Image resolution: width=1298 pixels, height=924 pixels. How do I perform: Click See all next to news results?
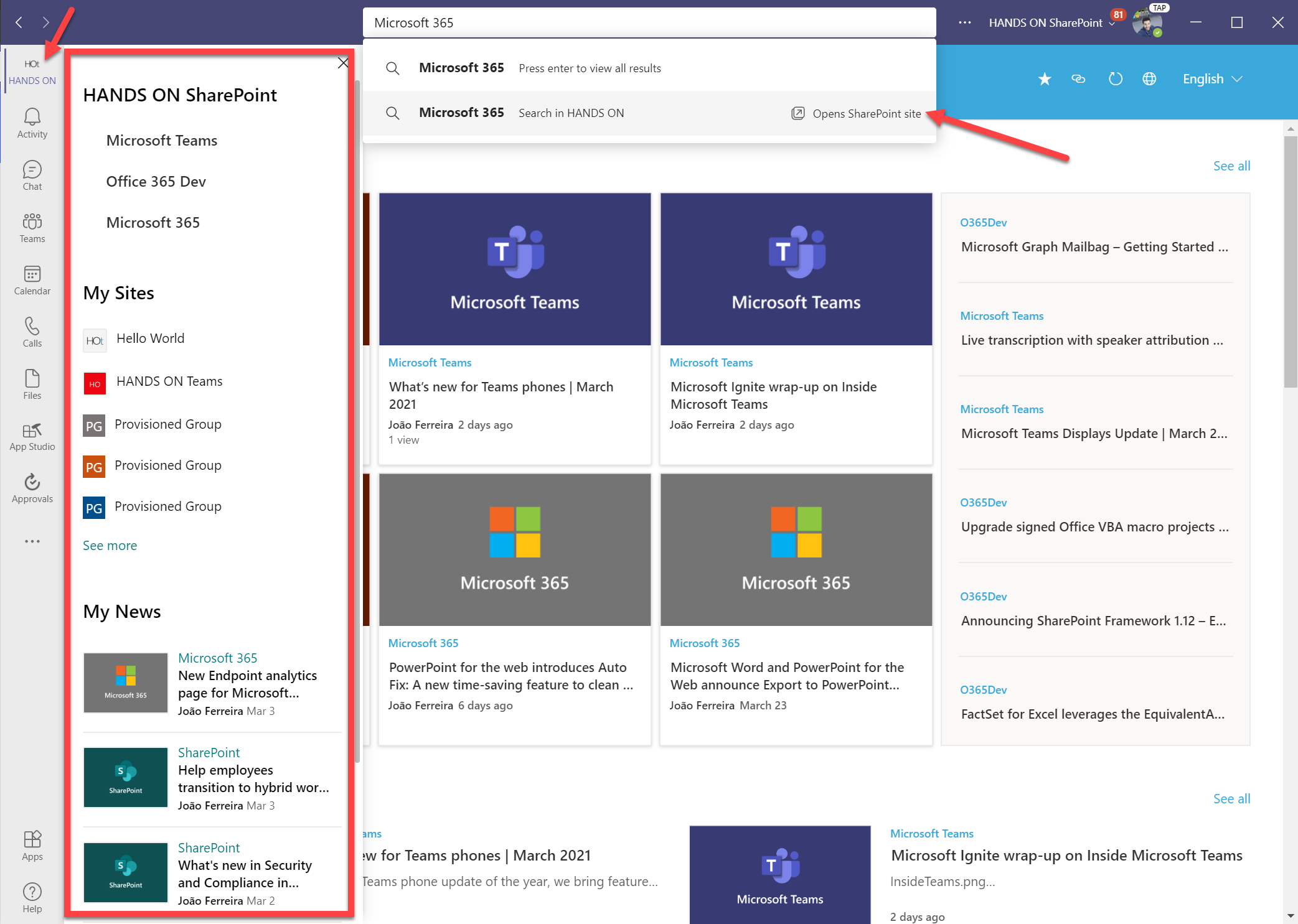(x=1231, y=166)
